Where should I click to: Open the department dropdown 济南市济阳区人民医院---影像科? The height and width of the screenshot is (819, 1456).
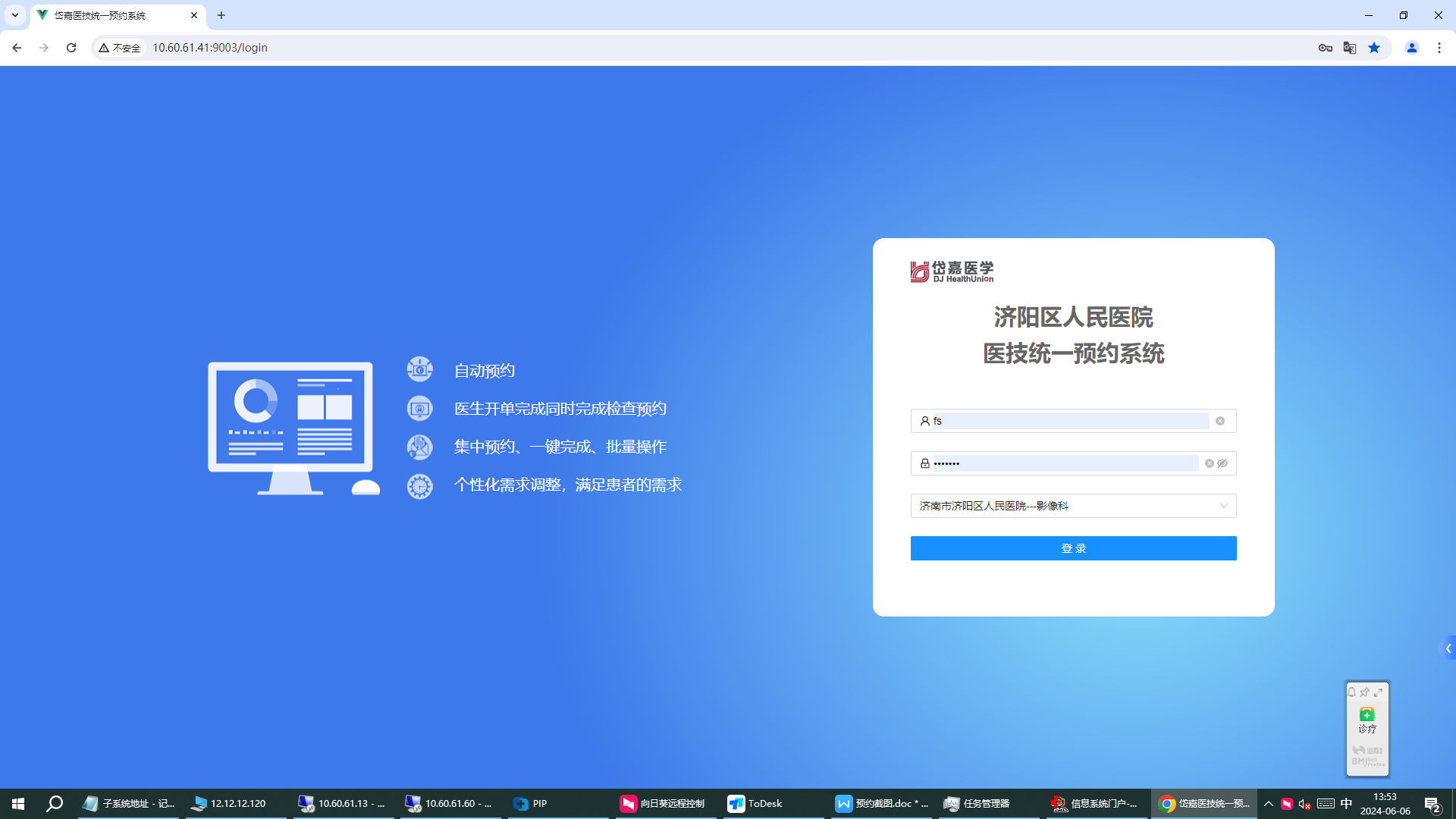click(x=1073, y=506)
